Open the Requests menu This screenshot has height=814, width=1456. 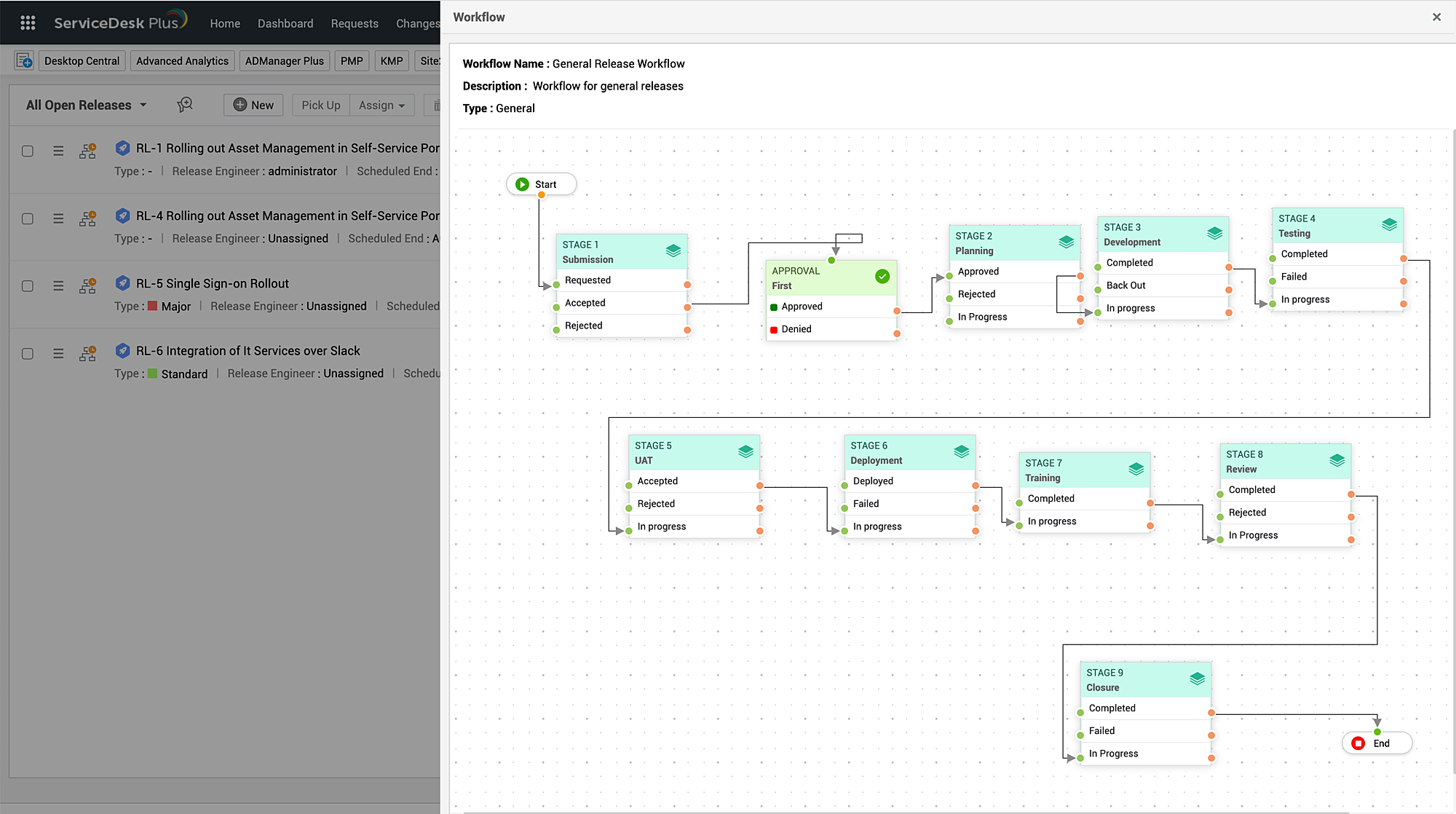[355, 23]
